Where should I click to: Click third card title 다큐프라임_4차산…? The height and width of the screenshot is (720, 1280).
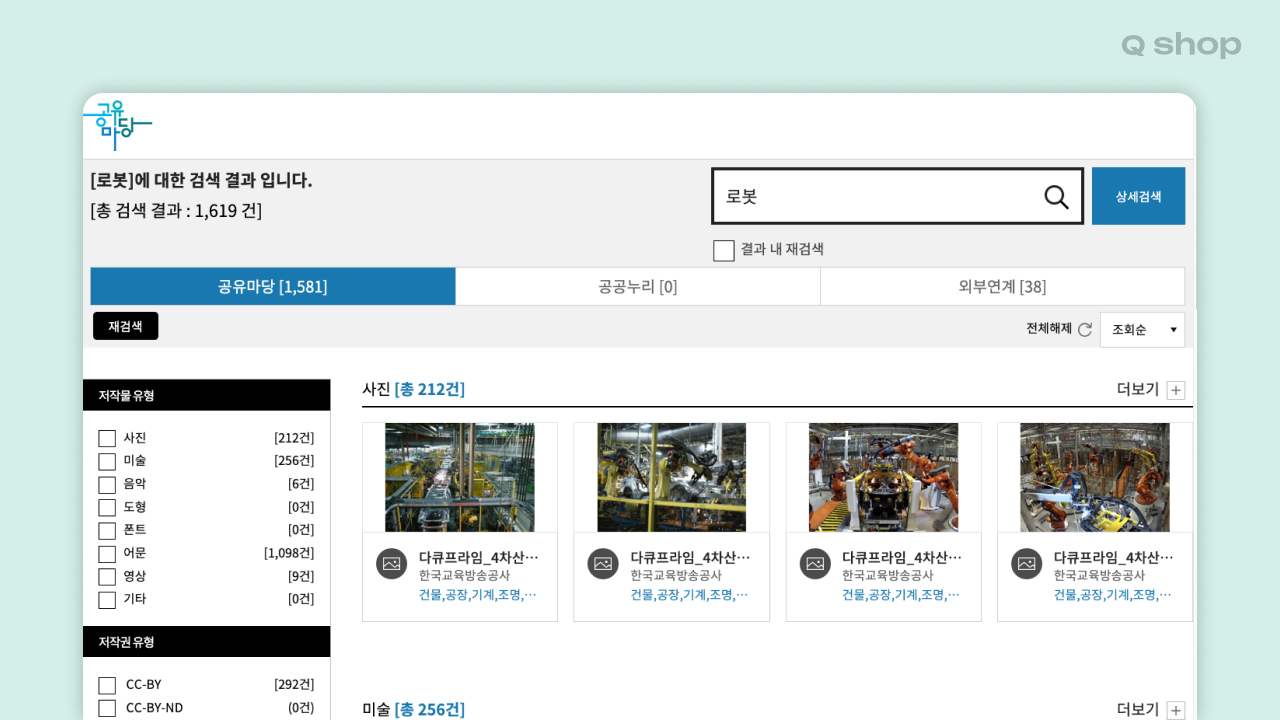902,557
